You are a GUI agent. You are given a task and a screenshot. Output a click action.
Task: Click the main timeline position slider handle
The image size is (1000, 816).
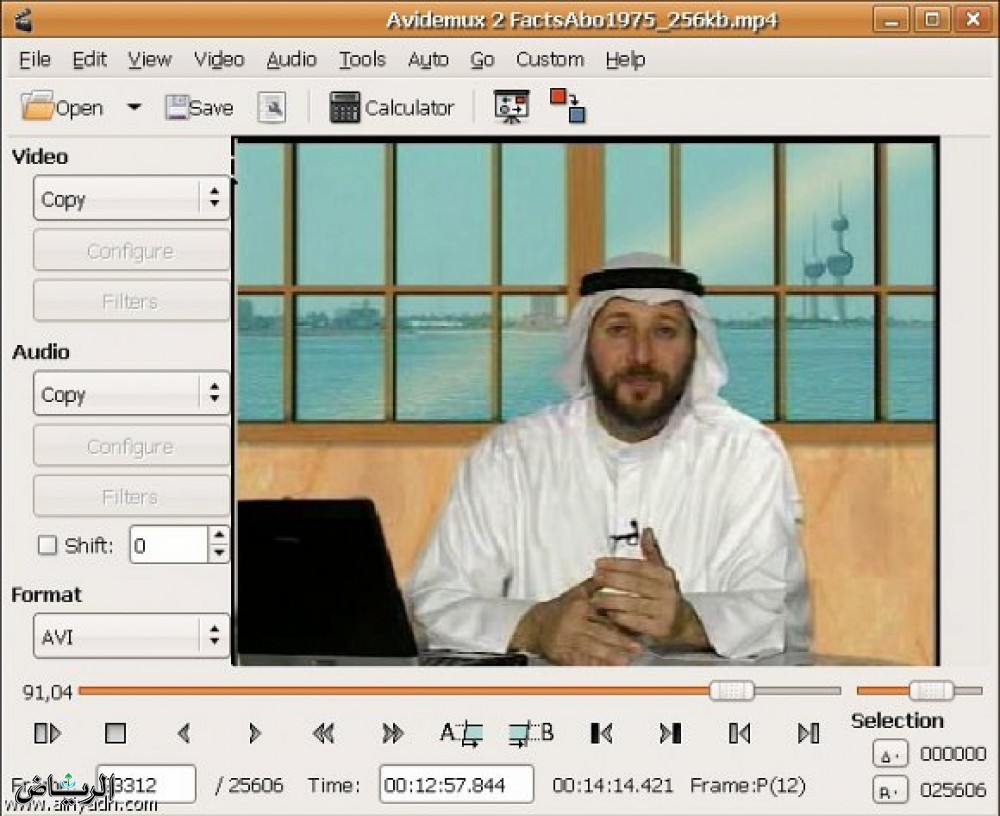(x=732, y=691)
